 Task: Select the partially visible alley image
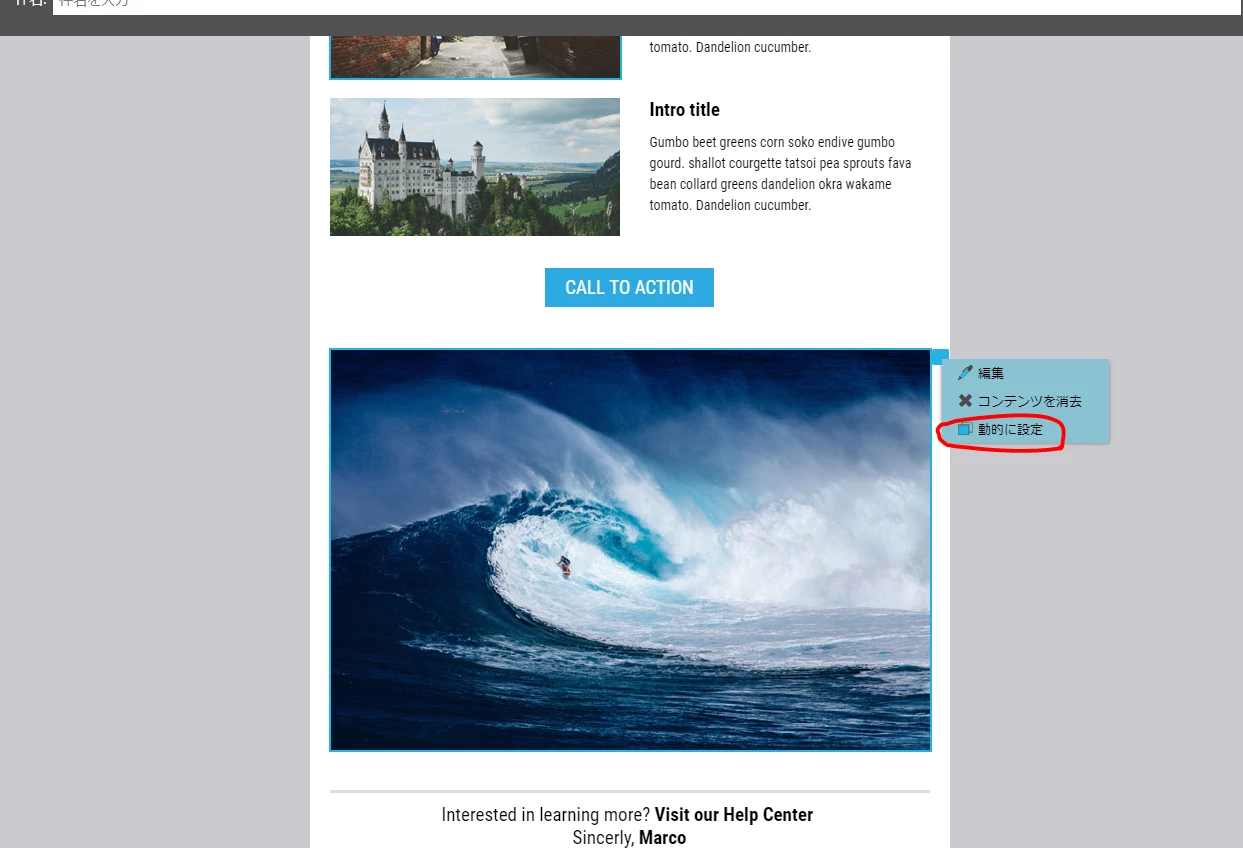coord(475,57)
